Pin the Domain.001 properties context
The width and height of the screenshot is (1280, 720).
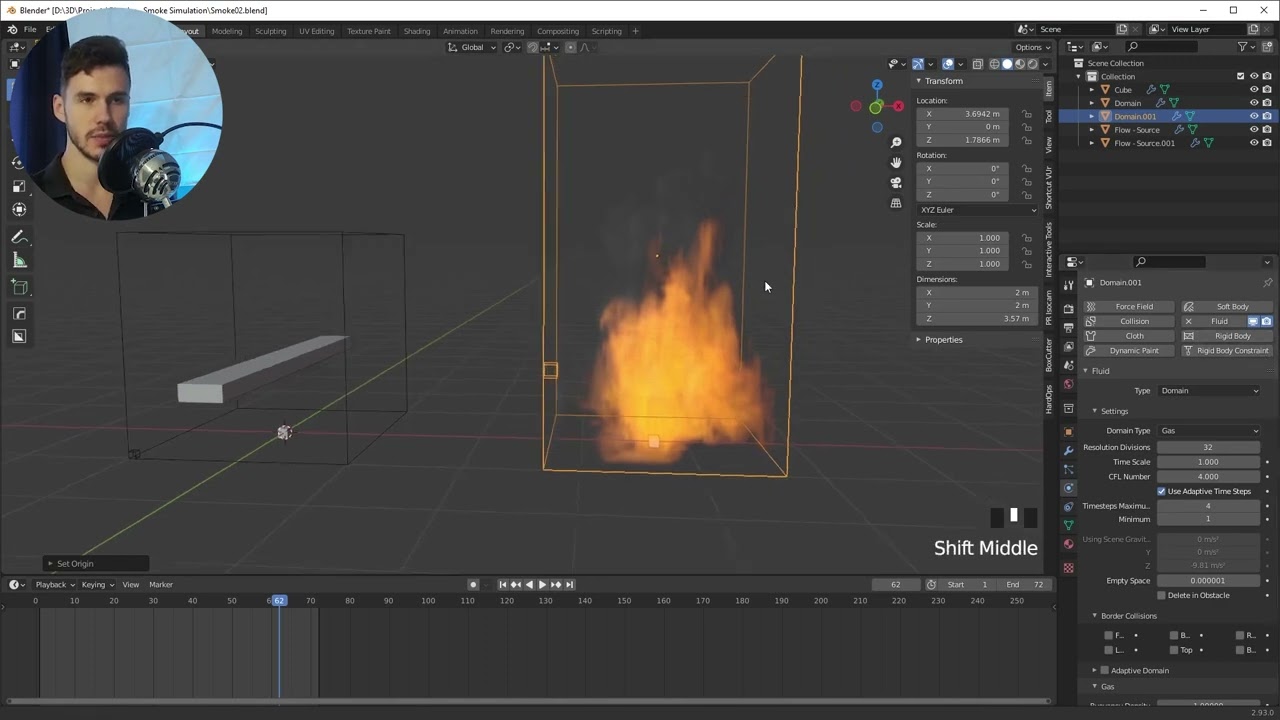click(x=1267, y=283)
